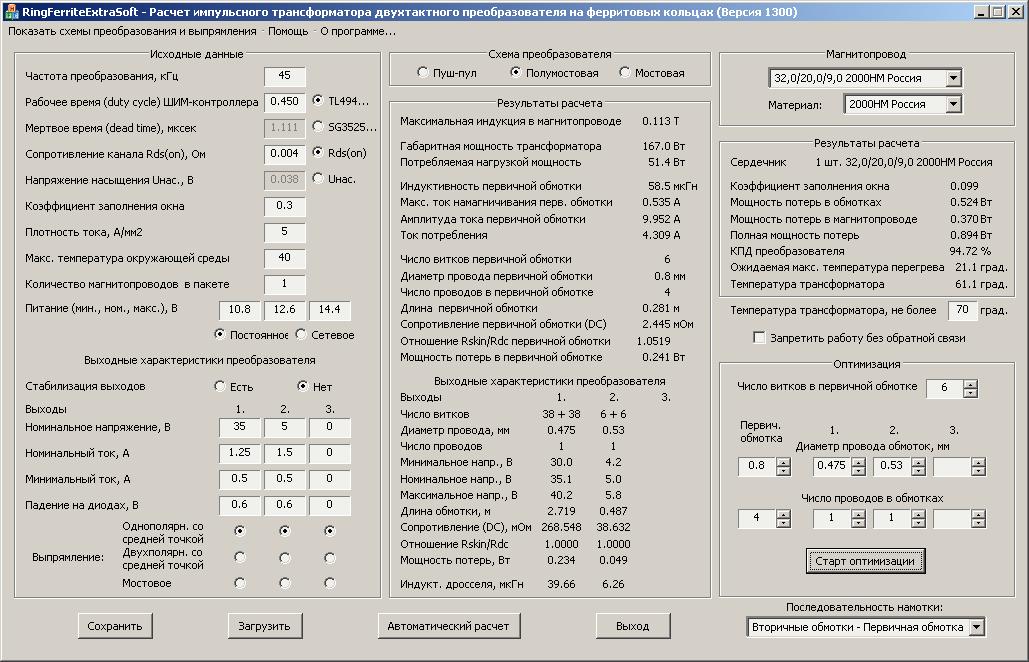Select the Пуш-пул converter scheme
Image resolution: width=1029 pixels, height=662 pixels.
pos(447,73)
